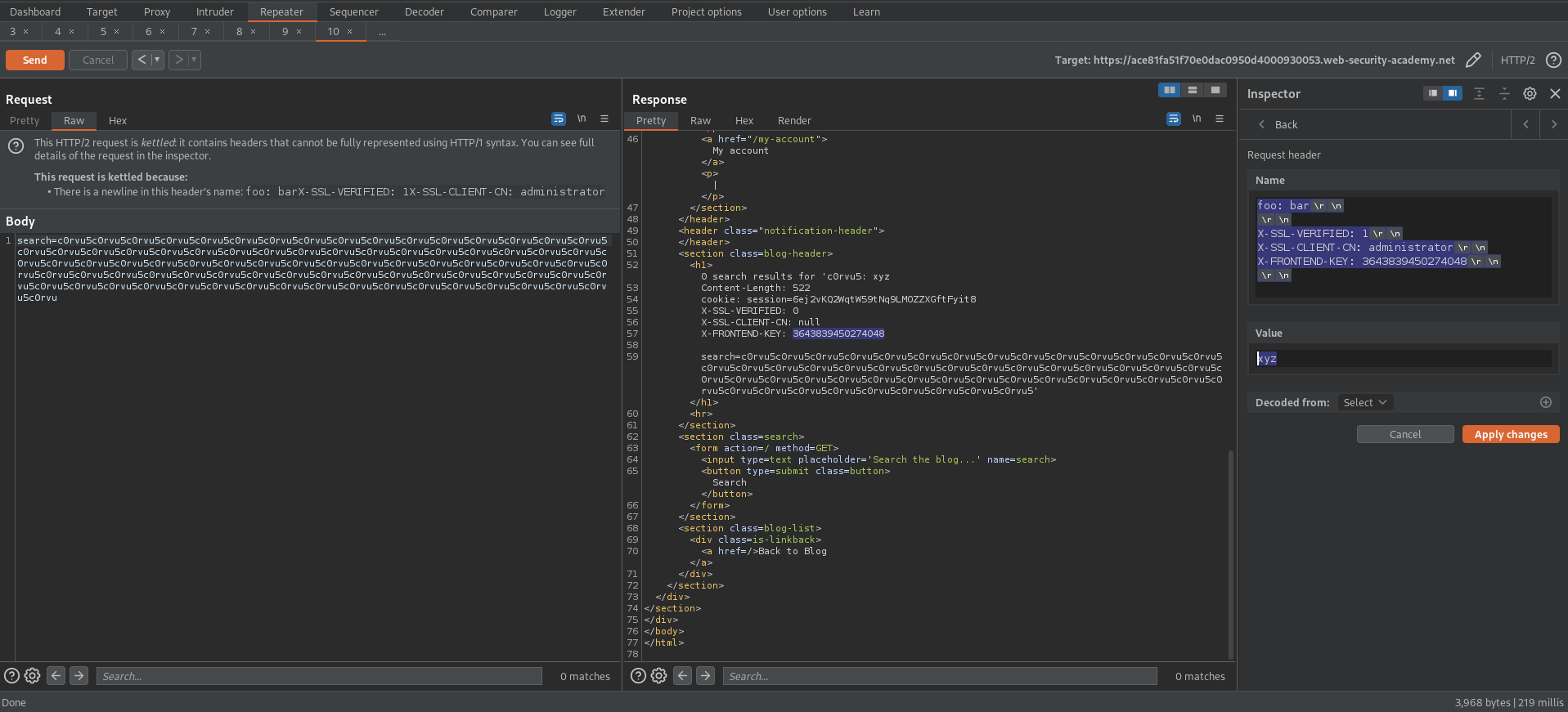Collapse all Inspector sections icon
The width and height of the screenshot is (1568, 712).
pos(1504,93)
